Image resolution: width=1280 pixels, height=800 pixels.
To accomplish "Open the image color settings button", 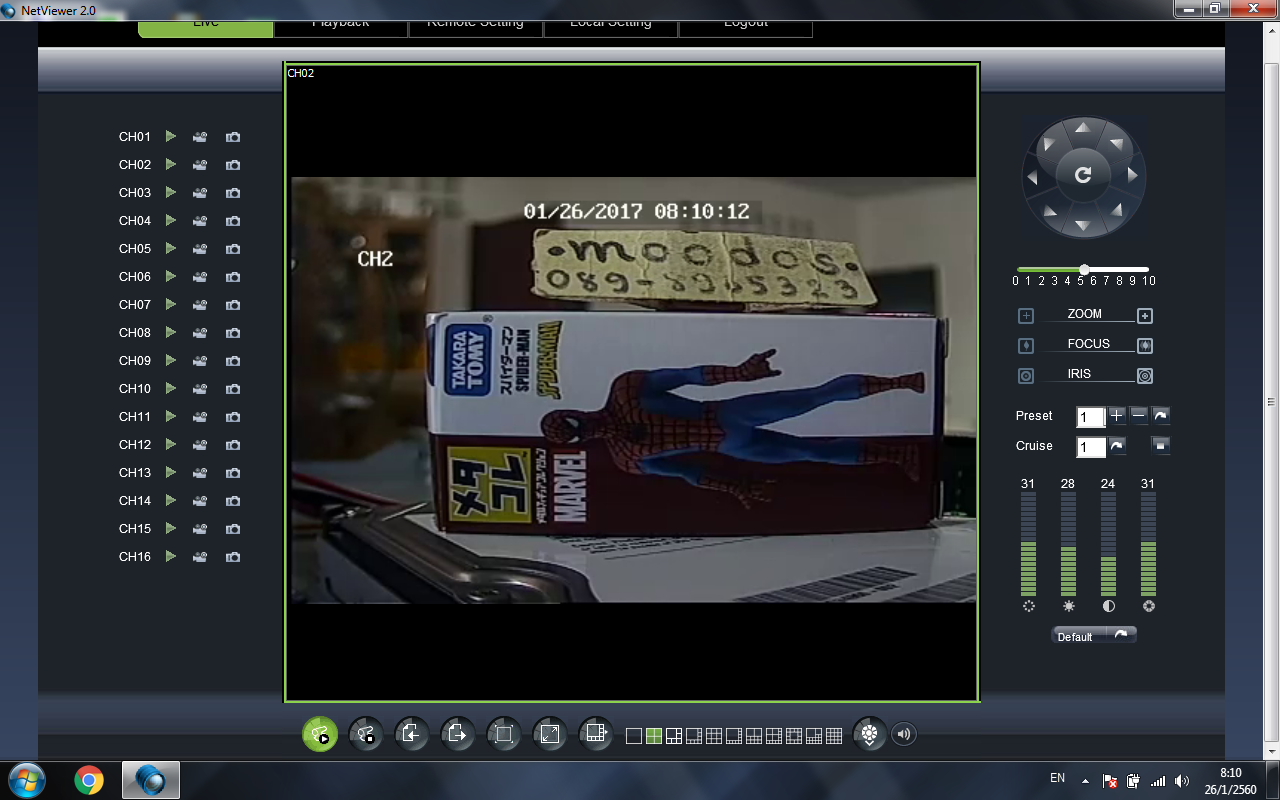I will (870, 735).
